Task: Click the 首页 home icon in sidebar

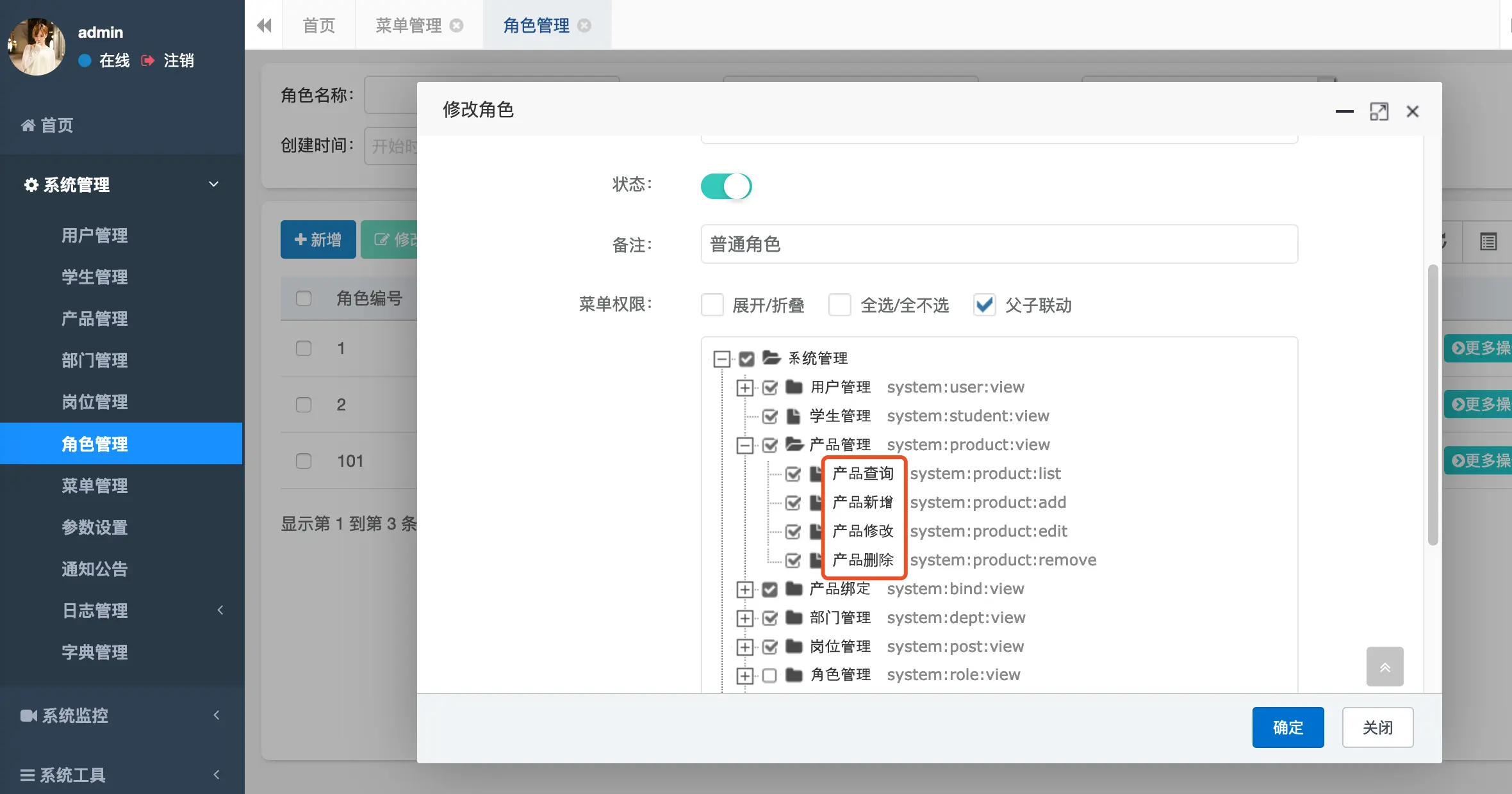Action: pos(28,126)
